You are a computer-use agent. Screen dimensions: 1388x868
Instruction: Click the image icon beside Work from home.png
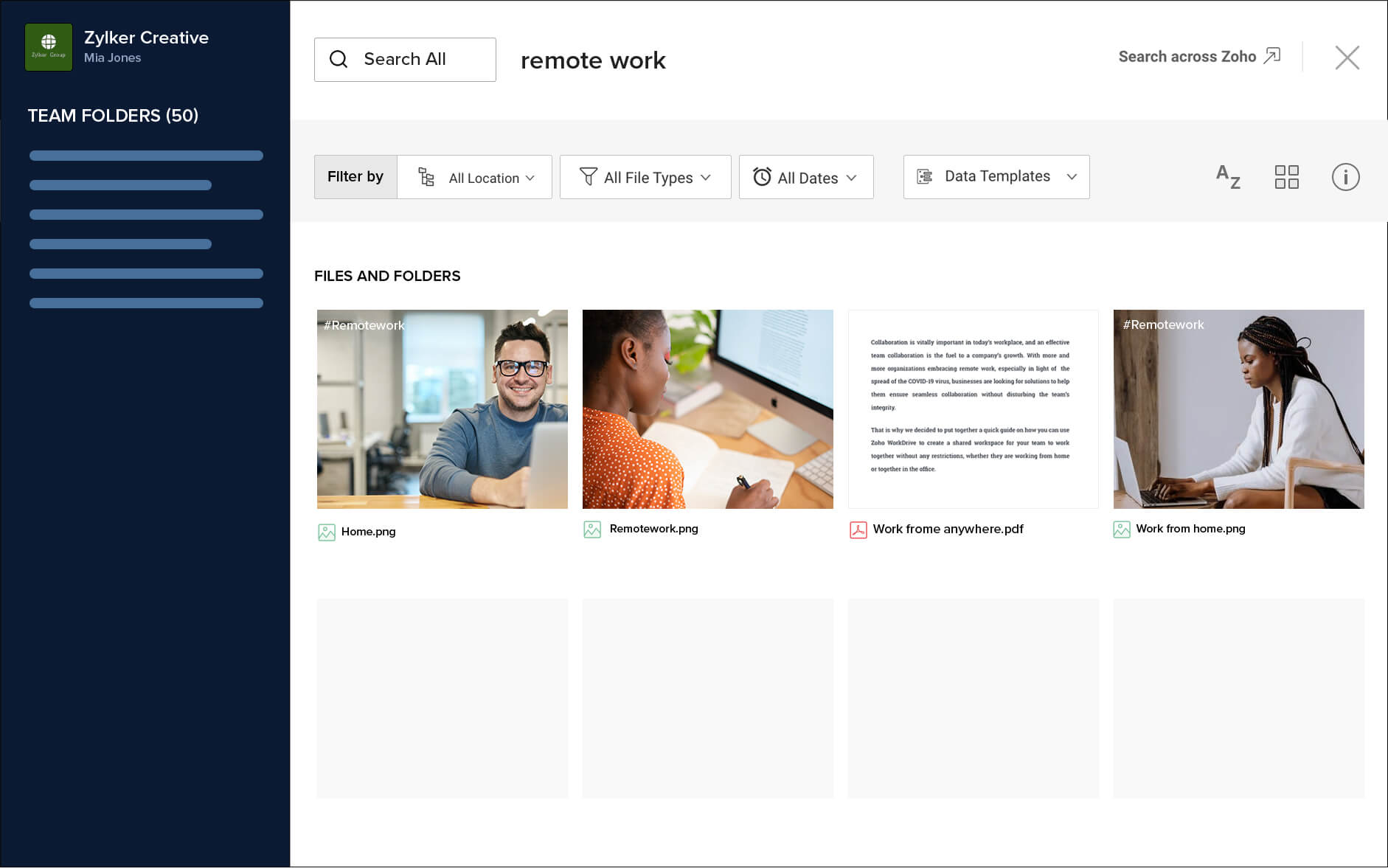(1121, 530)
